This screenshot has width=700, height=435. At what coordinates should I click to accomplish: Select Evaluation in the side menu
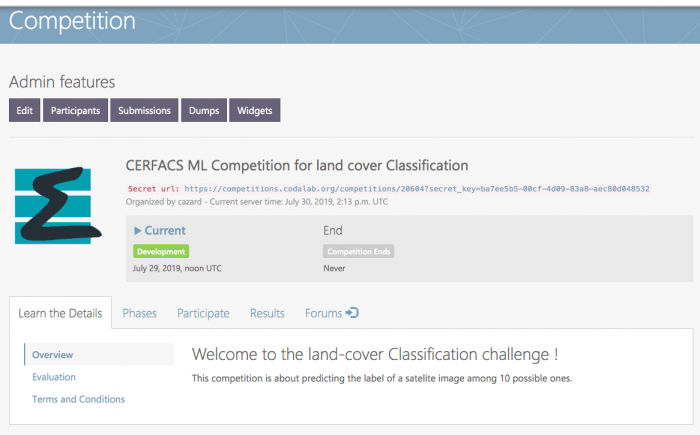54,377
